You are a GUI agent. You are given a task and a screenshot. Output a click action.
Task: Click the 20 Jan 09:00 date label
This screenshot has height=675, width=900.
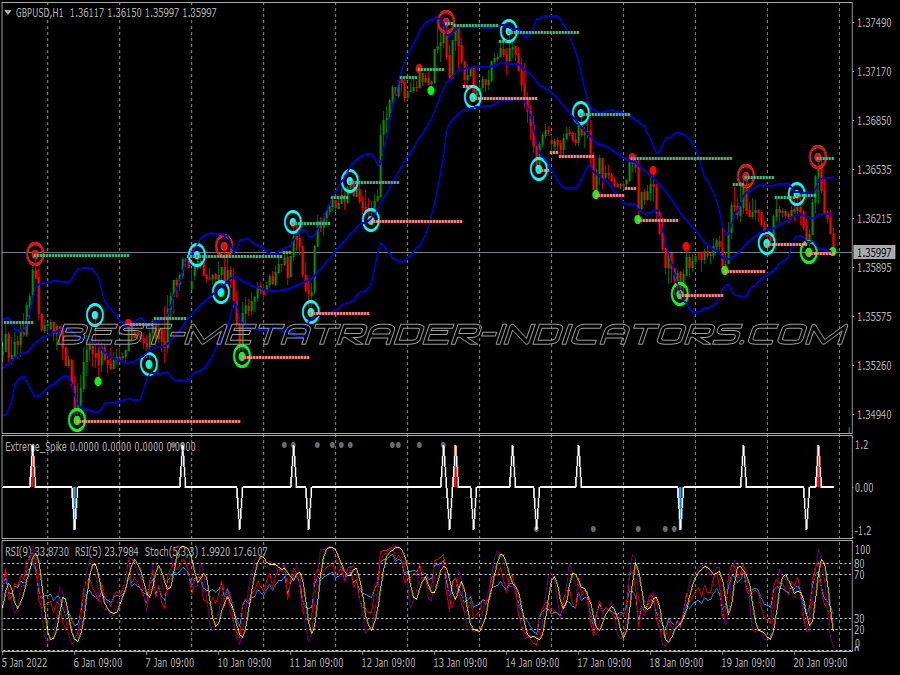820,663
